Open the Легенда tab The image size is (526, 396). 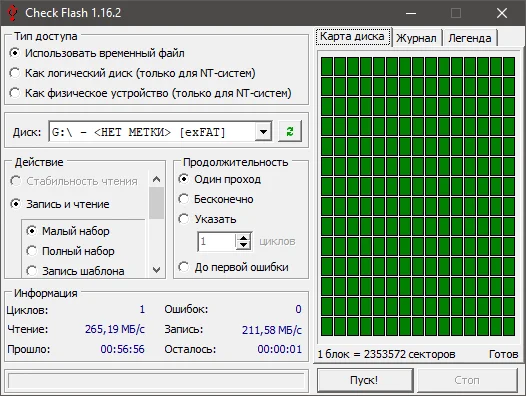pyautogui.click(x=470, y=38)
